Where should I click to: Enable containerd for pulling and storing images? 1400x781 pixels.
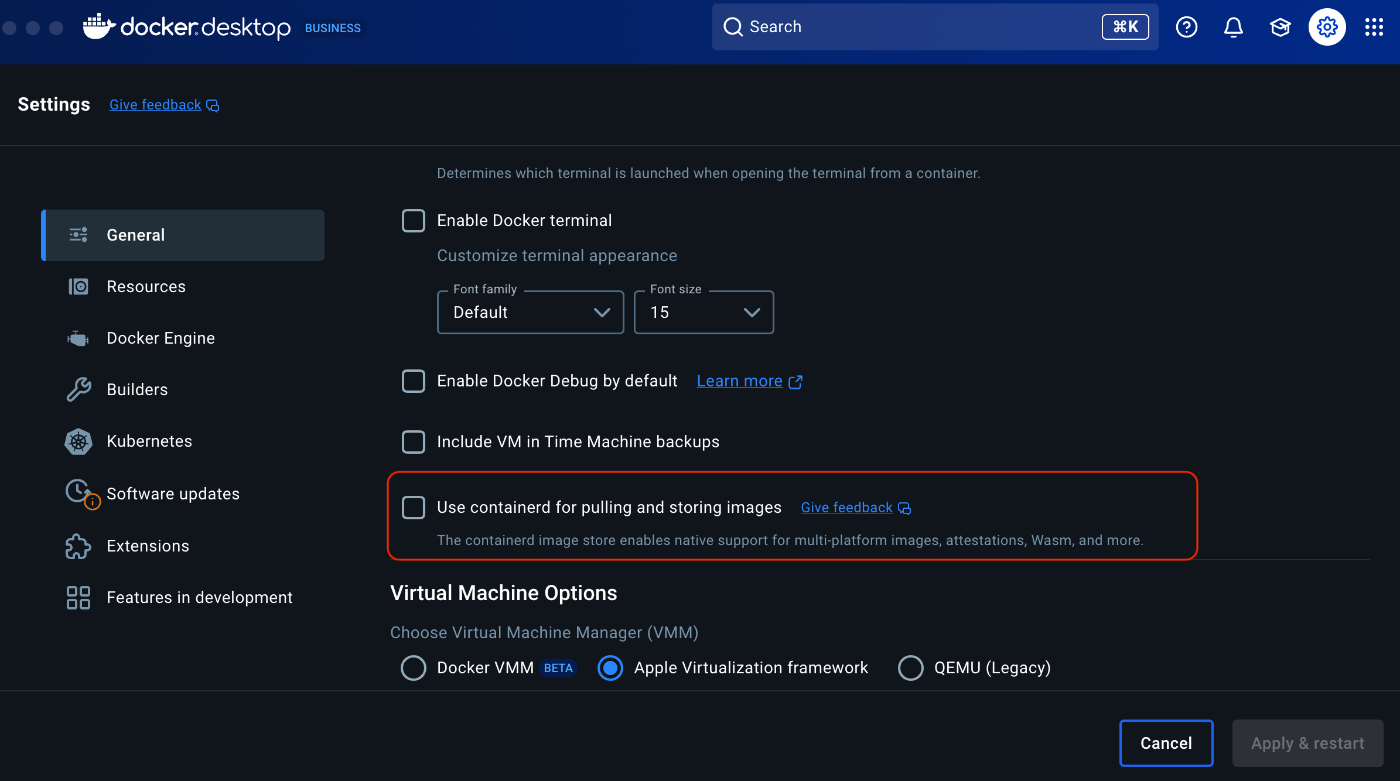coord(413,507)
